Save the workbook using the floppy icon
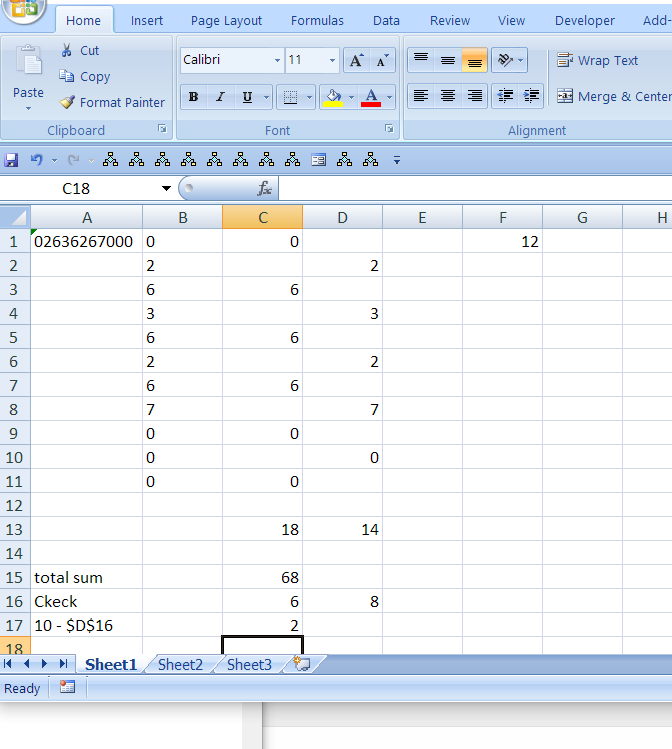Viewport: 672px width, 749px height. click(x=11, y=160)
